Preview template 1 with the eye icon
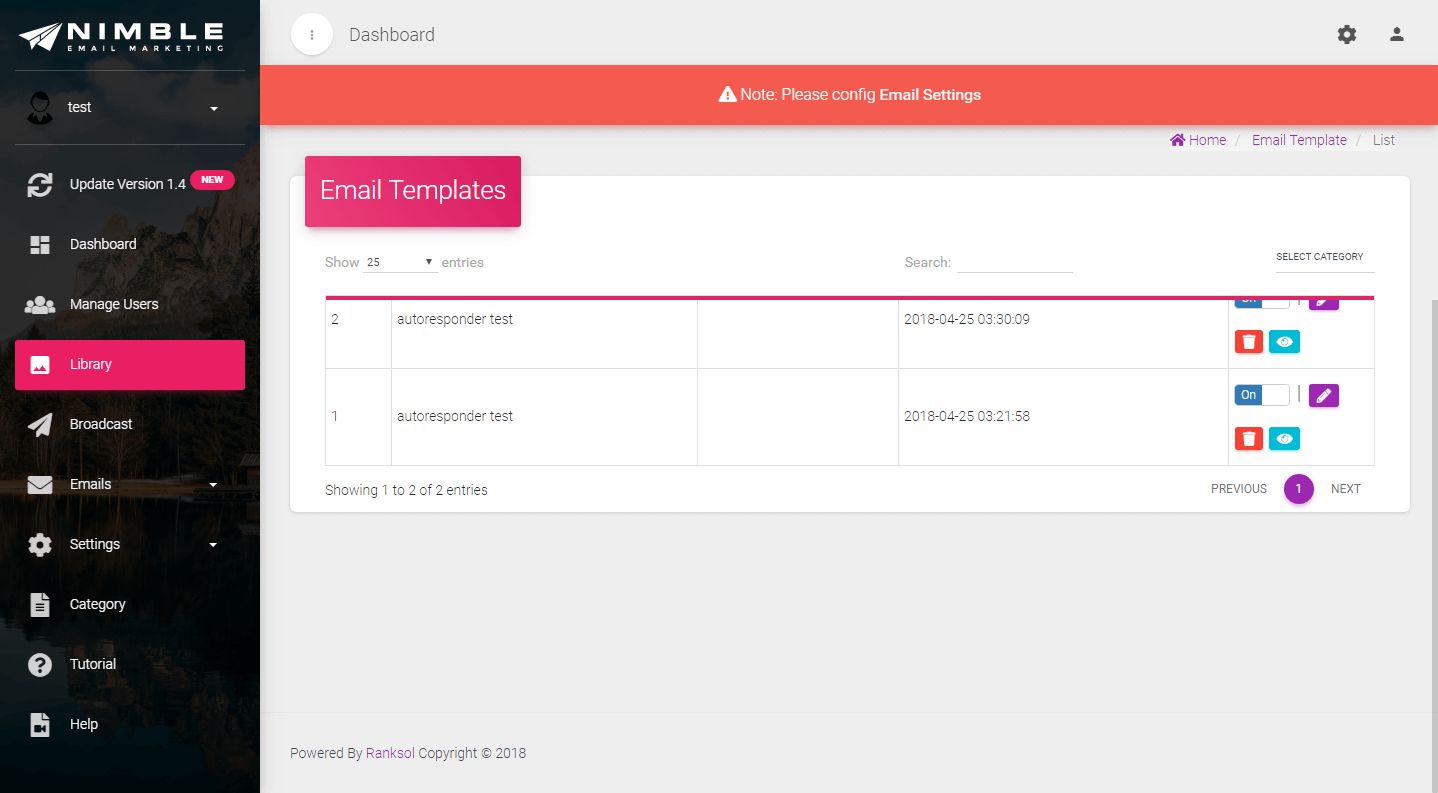This screenshot has width=1438, height=793. (x=1285, y=438)
